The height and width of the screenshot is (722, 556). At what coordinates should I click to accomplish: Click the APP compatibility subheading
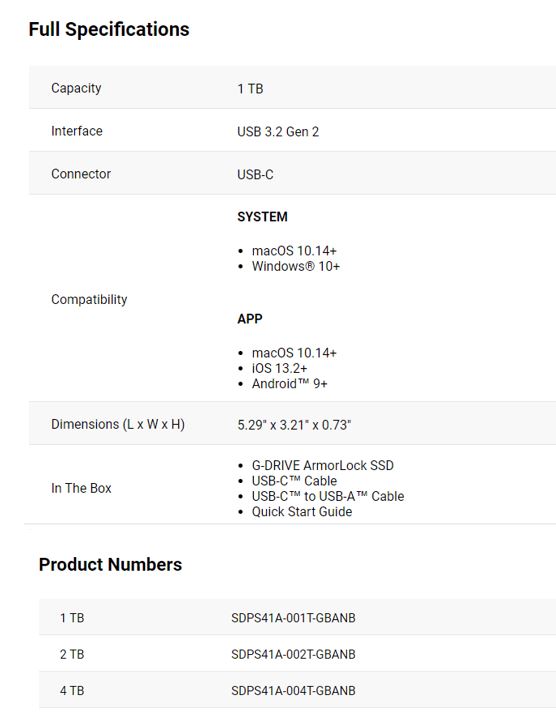coord(250,319)
